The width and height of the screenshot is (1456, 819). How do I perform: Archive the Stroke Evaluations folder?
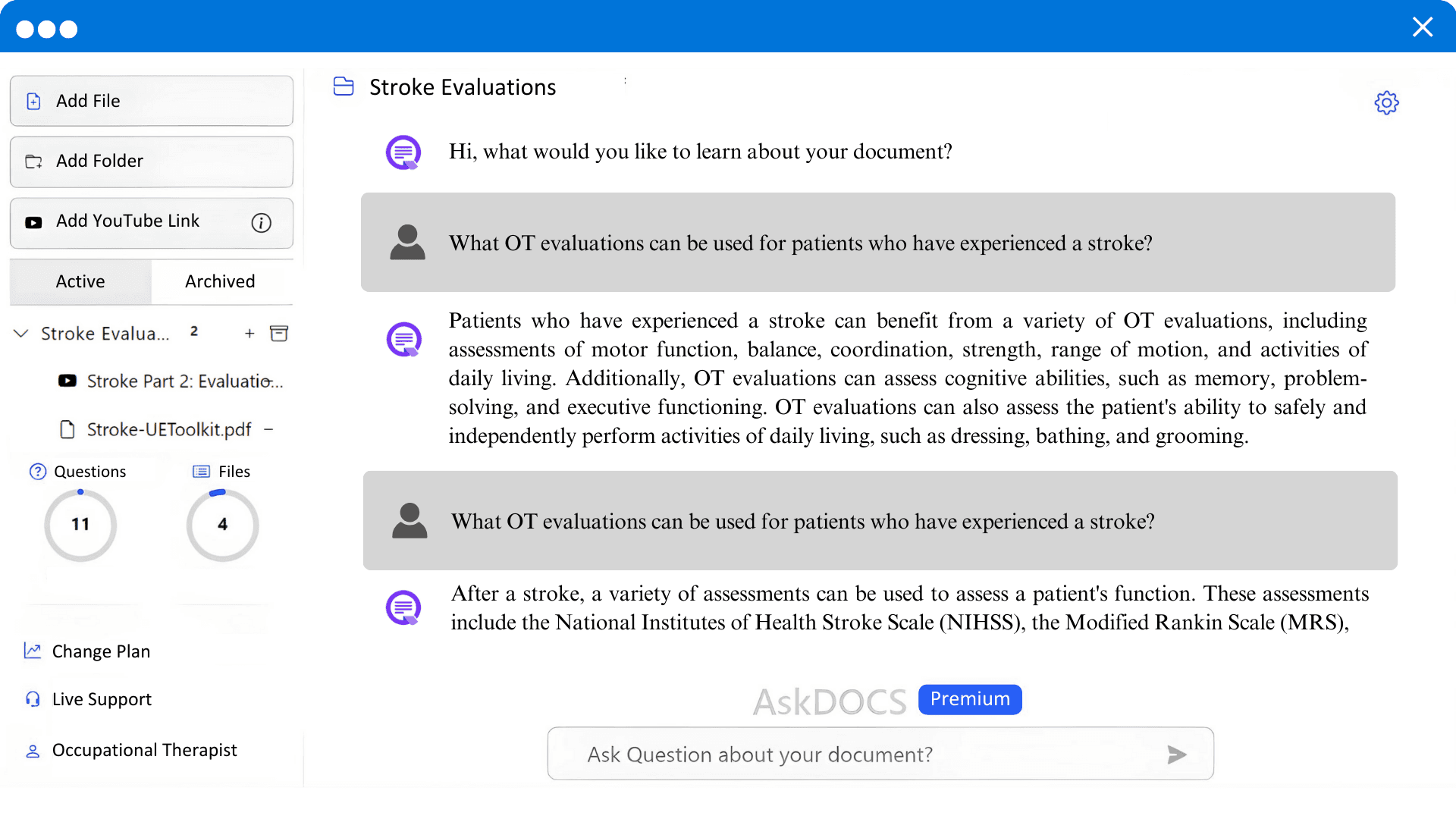coord(279,333)
